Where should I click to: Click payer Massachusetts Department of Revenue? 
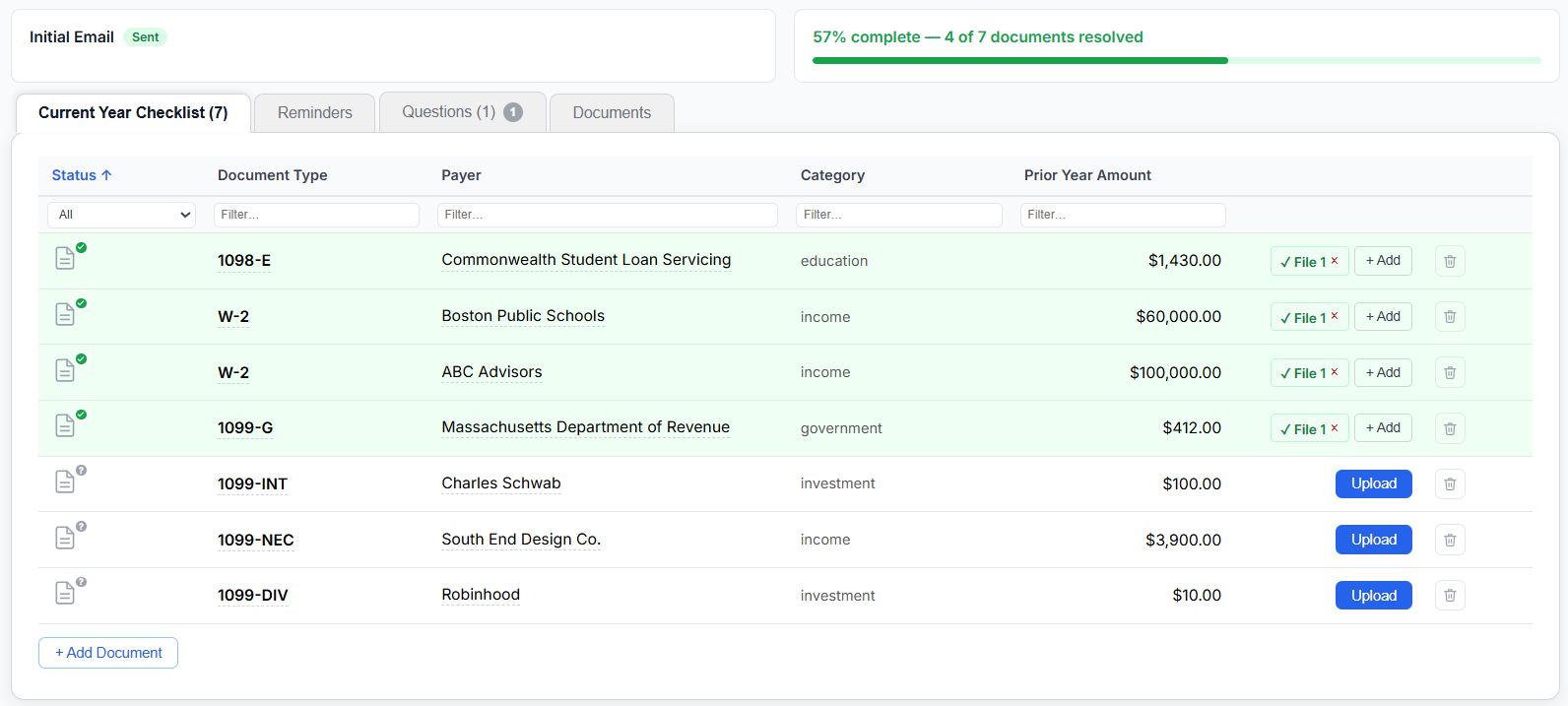(x=585, y=427)
